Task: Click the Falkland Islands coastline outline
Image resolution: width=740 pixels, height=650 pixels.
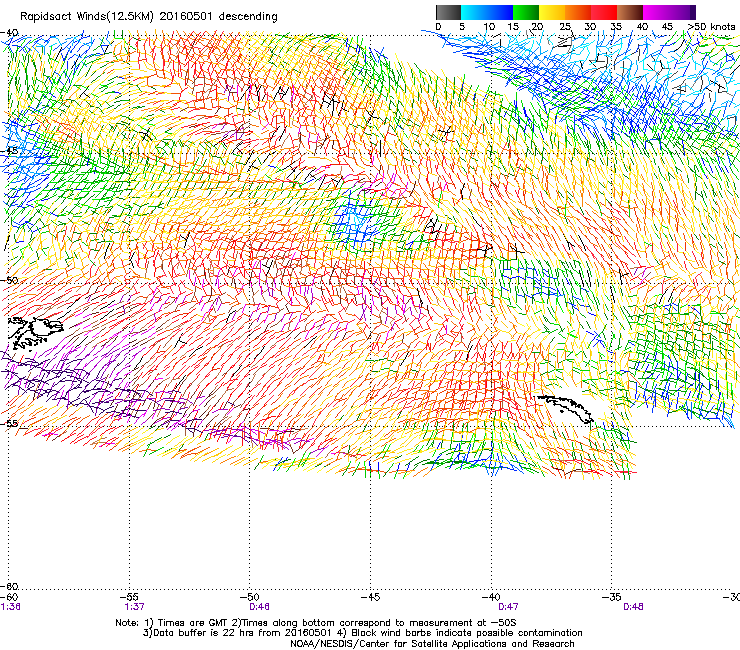Action: click(x=35, y=333)
